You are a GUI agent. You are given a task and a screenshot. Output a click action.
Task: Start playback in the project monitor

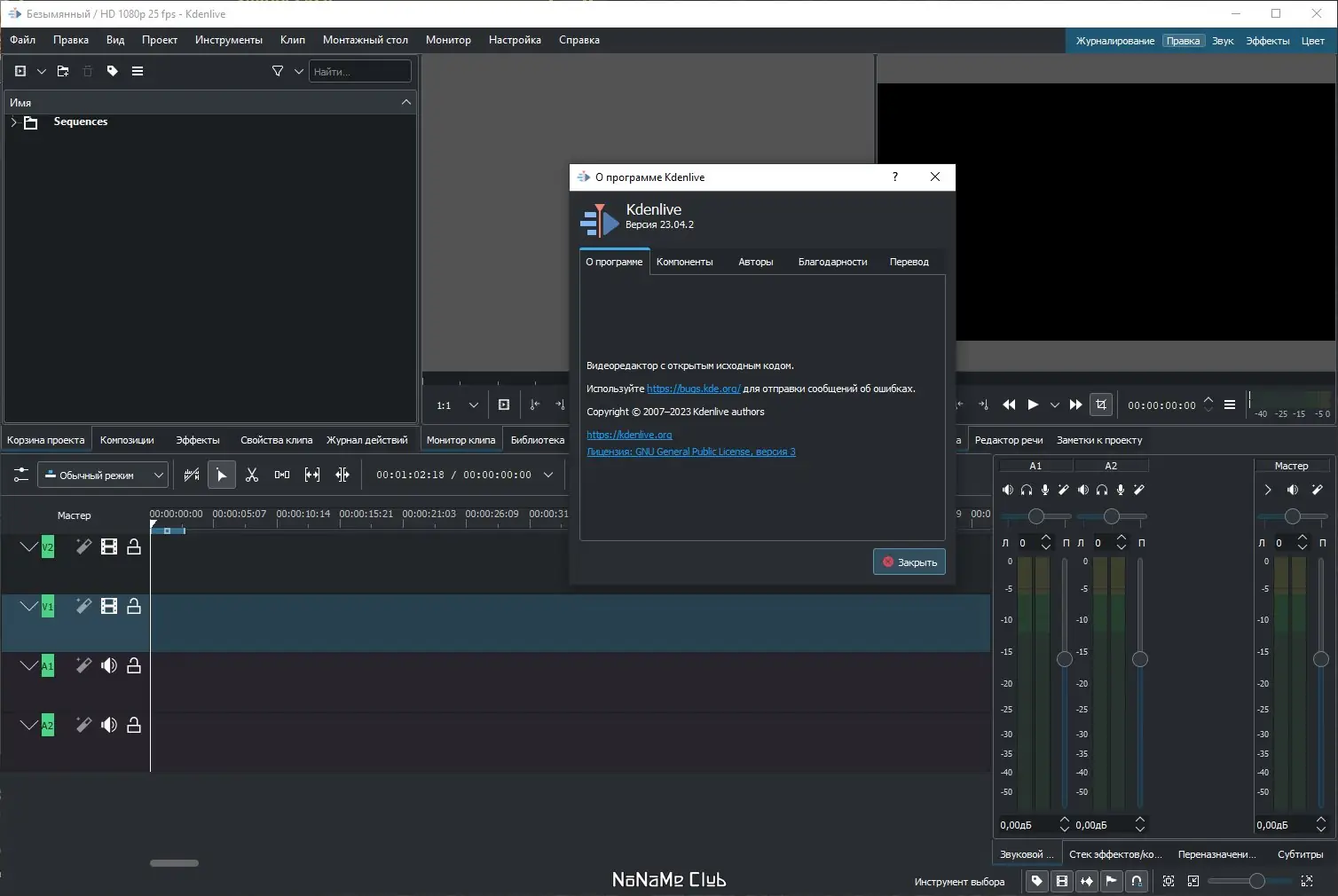click(1033, 405)
